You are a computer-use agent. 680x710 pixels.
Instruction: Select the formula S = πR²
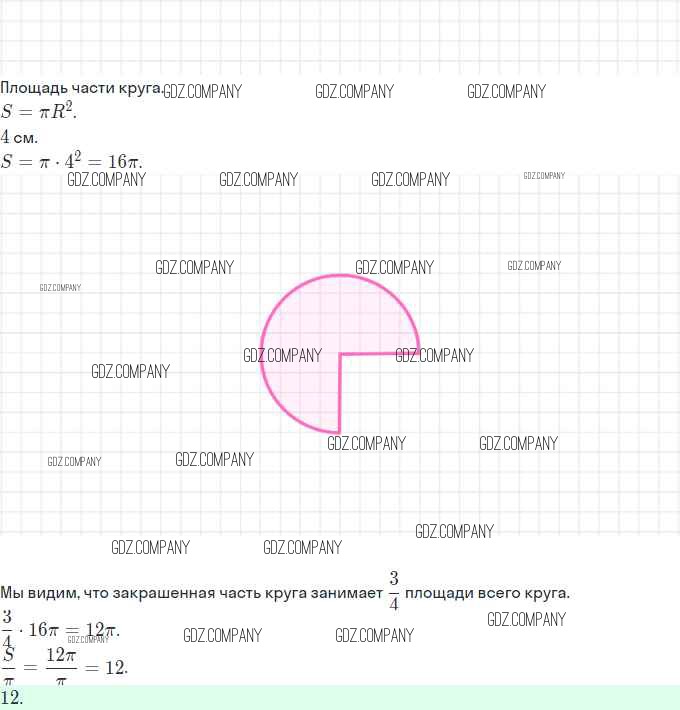tap(38, 111)
